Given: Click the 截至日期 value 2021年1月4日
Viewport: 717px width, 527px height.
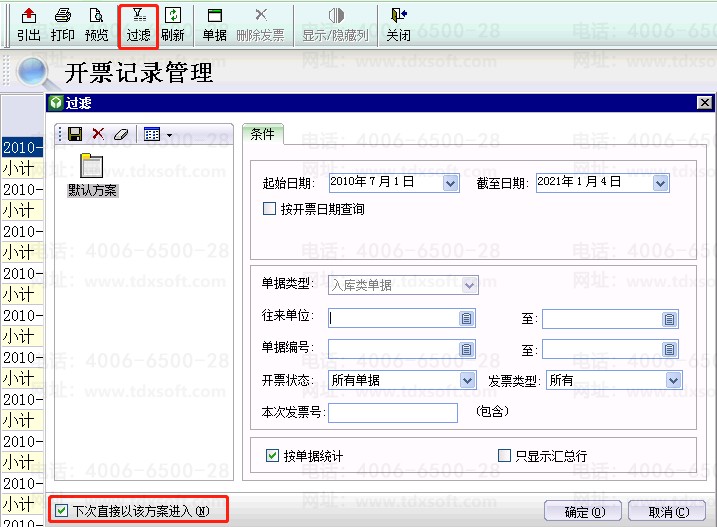Looking at the screenshot, I should 578,182.
